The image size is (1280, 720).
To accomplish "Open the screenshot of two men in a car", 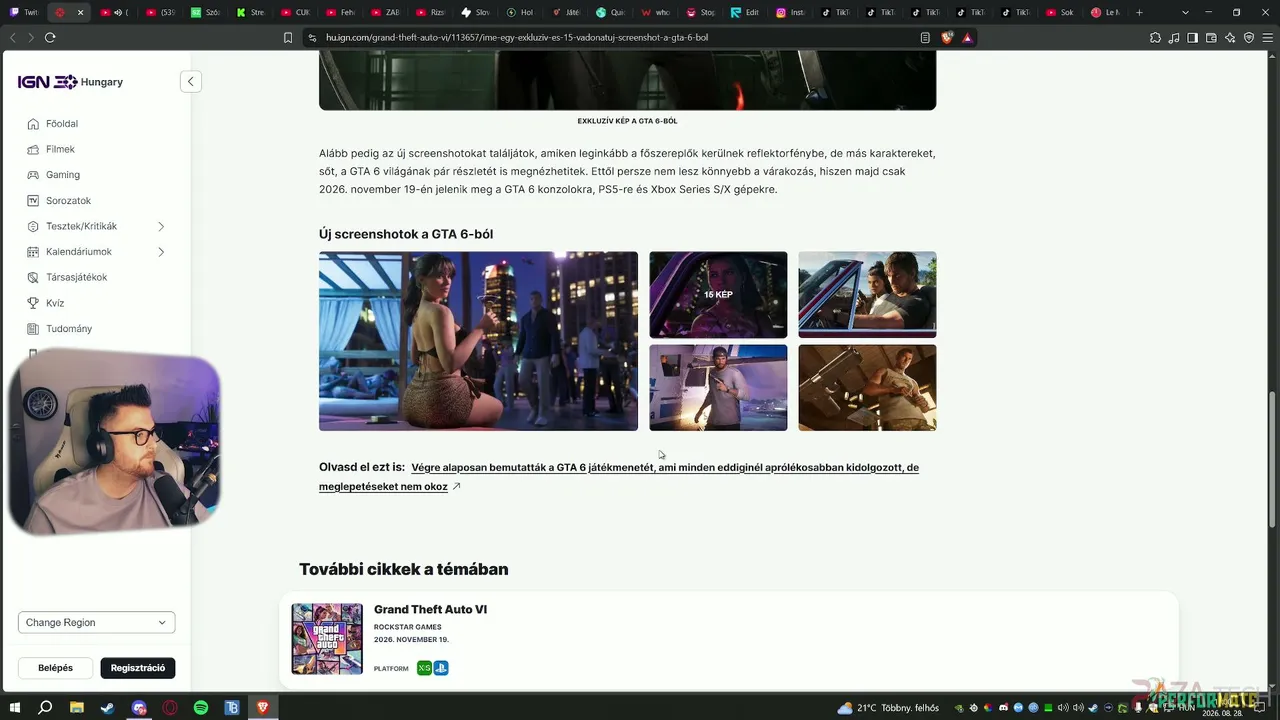I will tap(867, 295).
